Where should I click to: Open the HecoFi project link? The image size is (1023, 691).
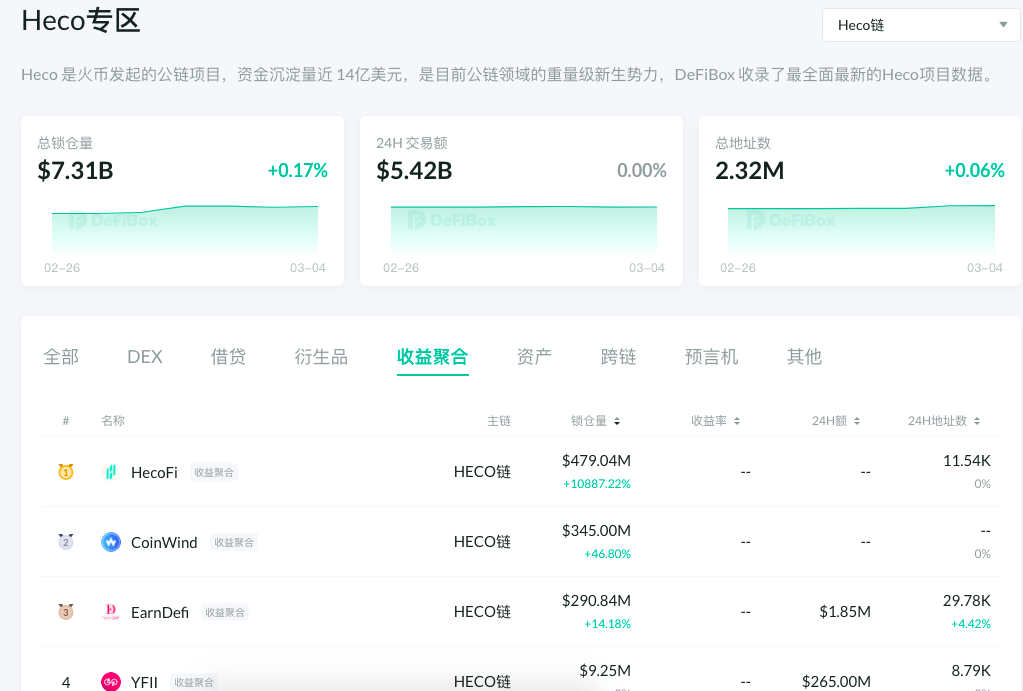click(154, 472)
